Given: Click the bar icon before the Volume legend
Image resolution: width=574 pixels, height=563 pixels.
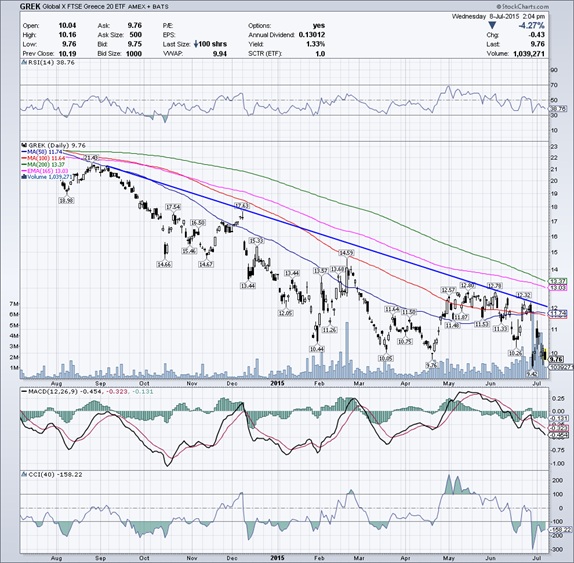Looking at the screenshot, I should (x=24, y=177).
